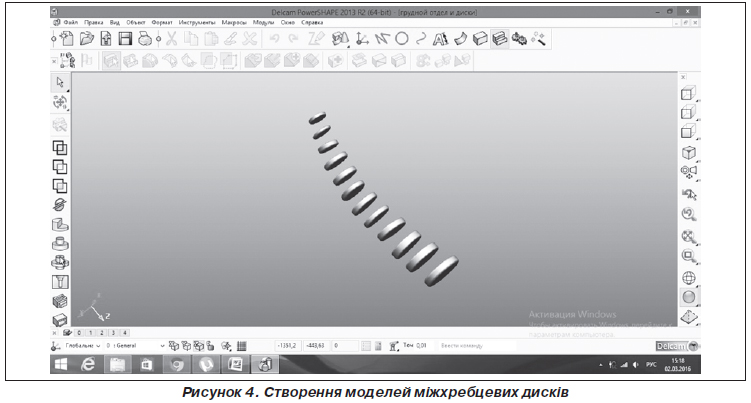
Task: Open the Windows Start button
Action: coord(61,365)
